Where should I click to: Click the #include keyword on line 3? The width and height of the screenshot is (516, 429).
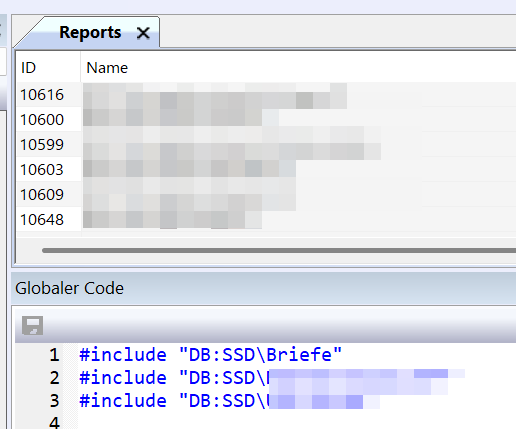click(123, 400)
